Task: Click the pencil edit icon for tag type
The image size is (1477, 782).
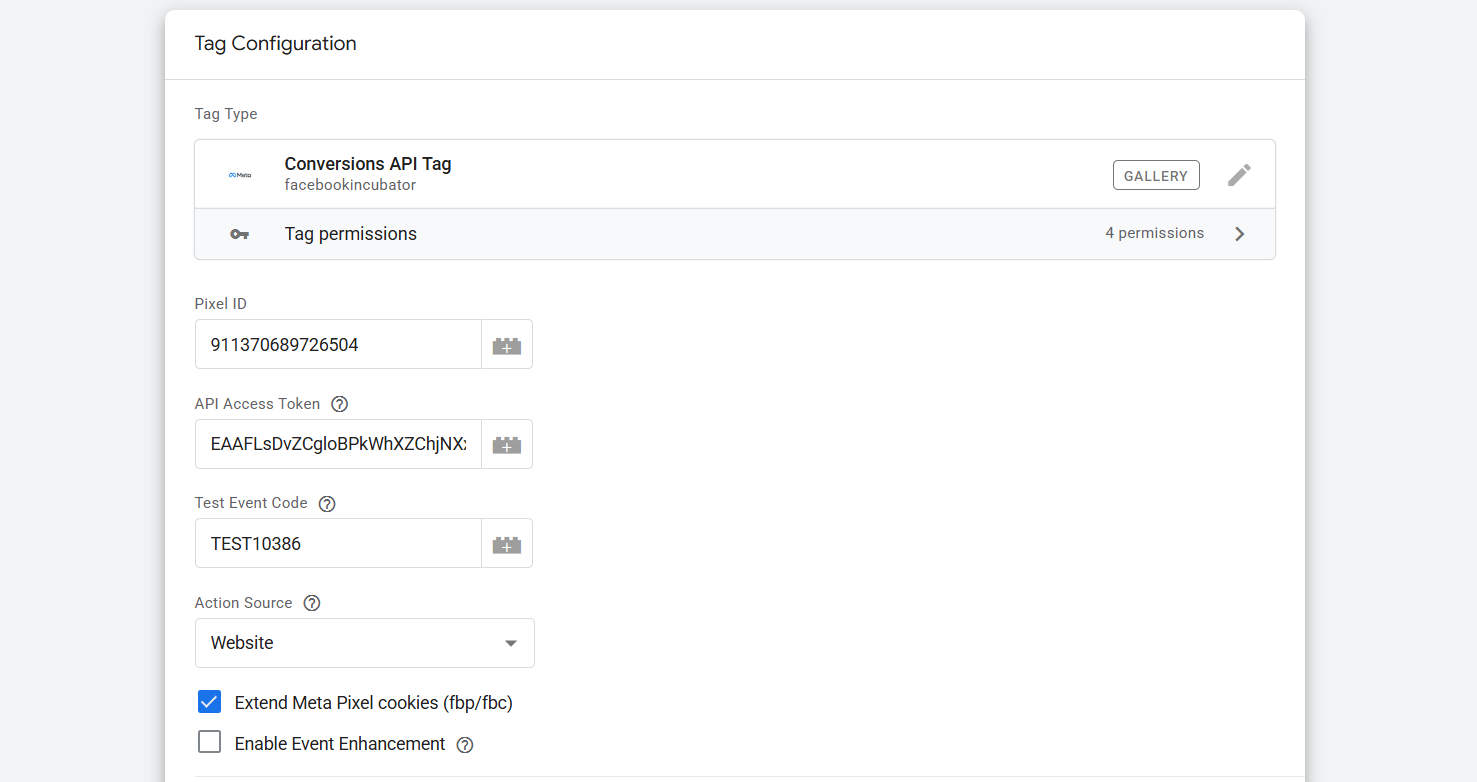Action: [1239, 175]
